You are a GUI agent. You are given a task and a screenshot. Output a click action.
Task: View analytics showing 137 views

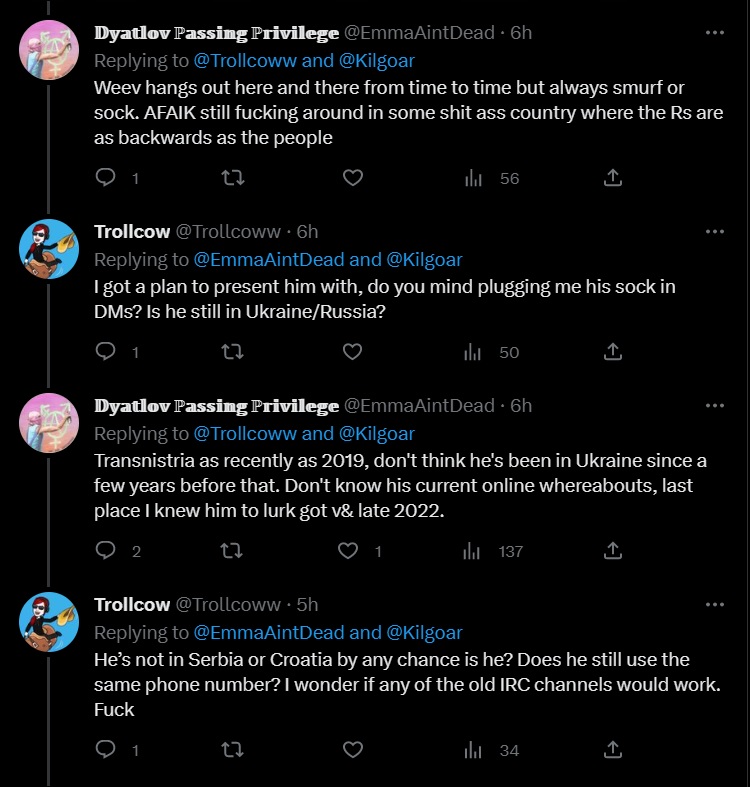click(x=495, y=551)
